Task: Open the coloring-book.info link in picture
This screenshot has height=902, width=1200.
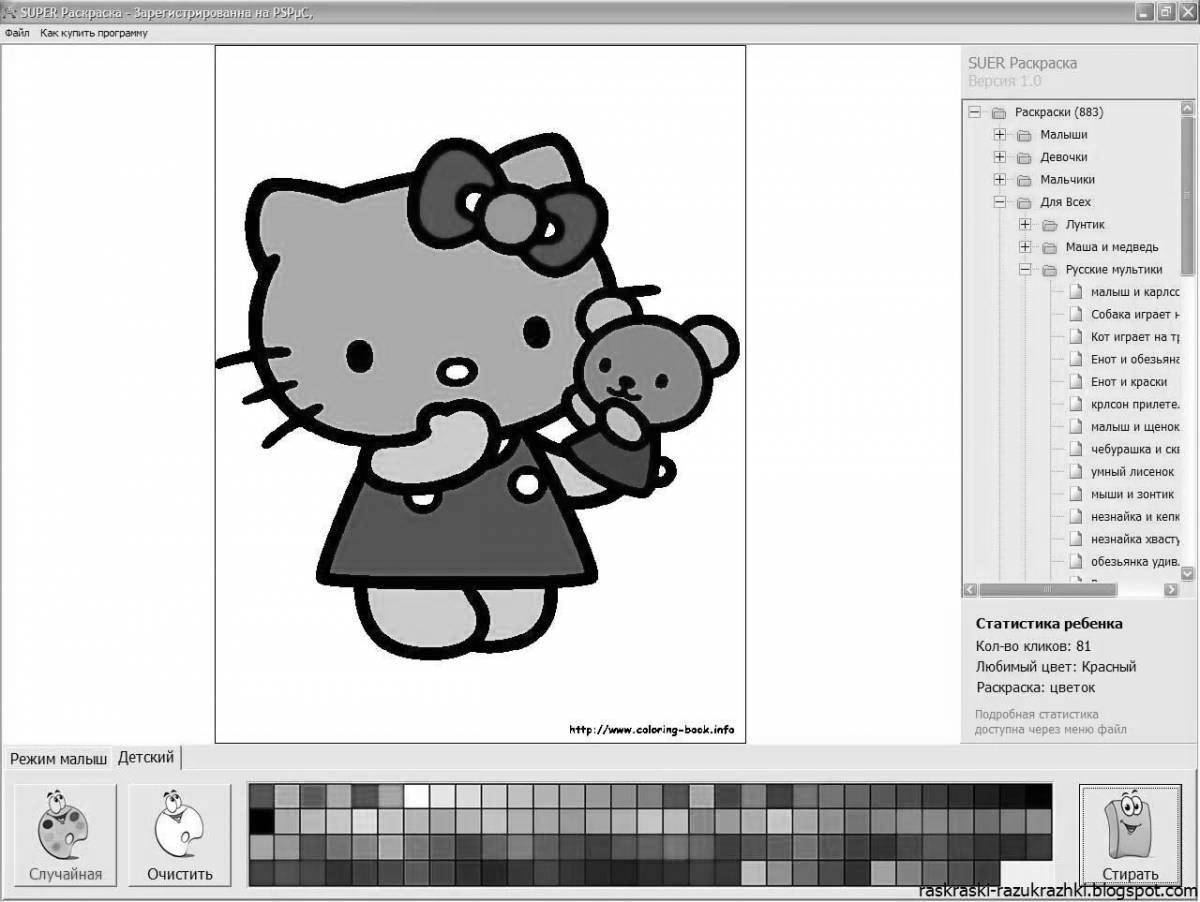Action: tap(651, 730)
